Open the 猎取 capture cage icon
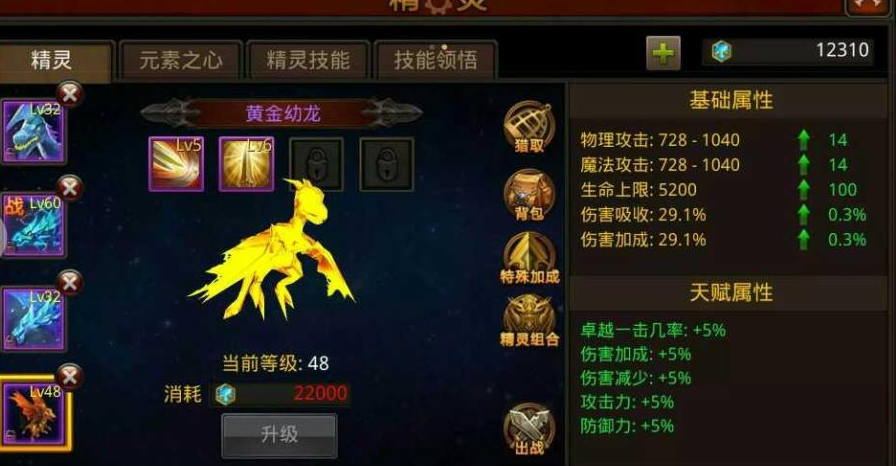The image size is (896, 466). coord(529,127)
